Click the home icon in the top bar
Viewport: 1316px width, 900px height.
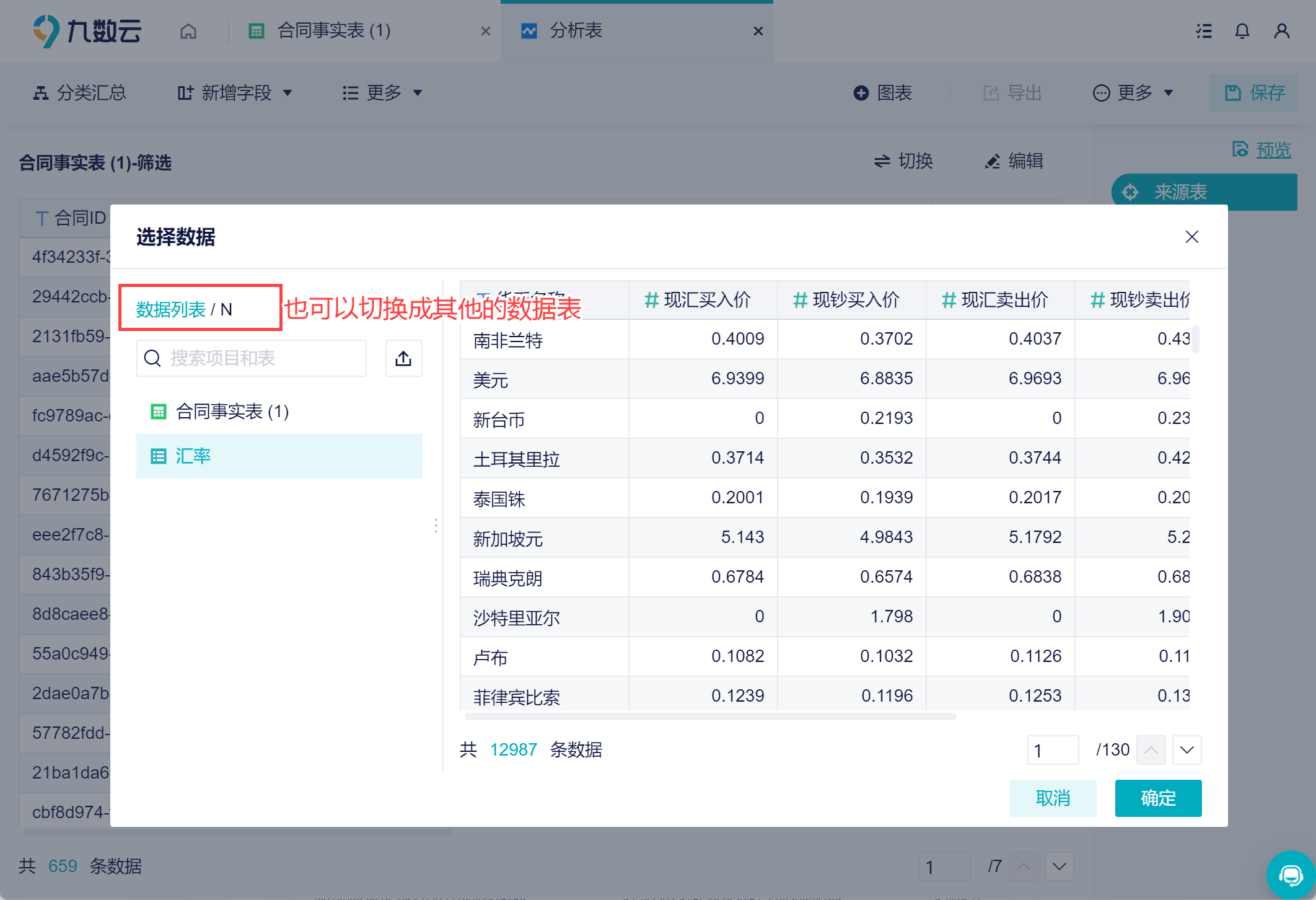[x=188, y=31]
